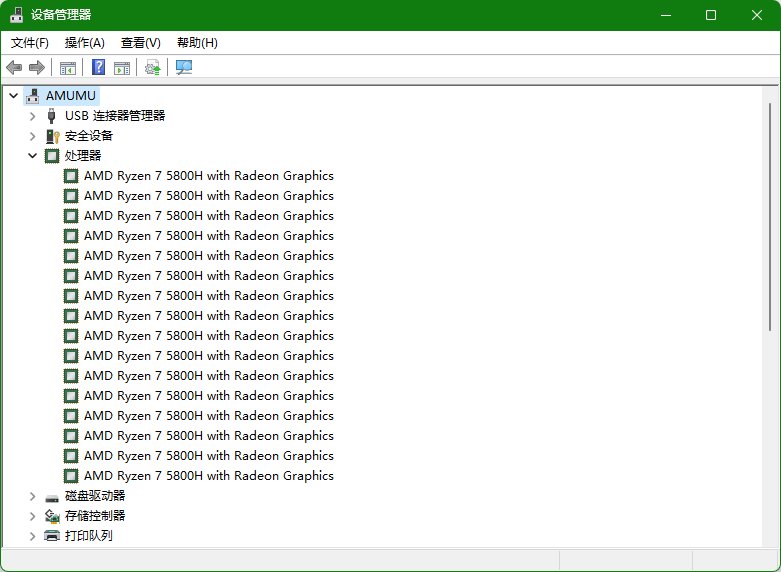
Task: Click the AMUMU computer icon
Action: (33, 96)
